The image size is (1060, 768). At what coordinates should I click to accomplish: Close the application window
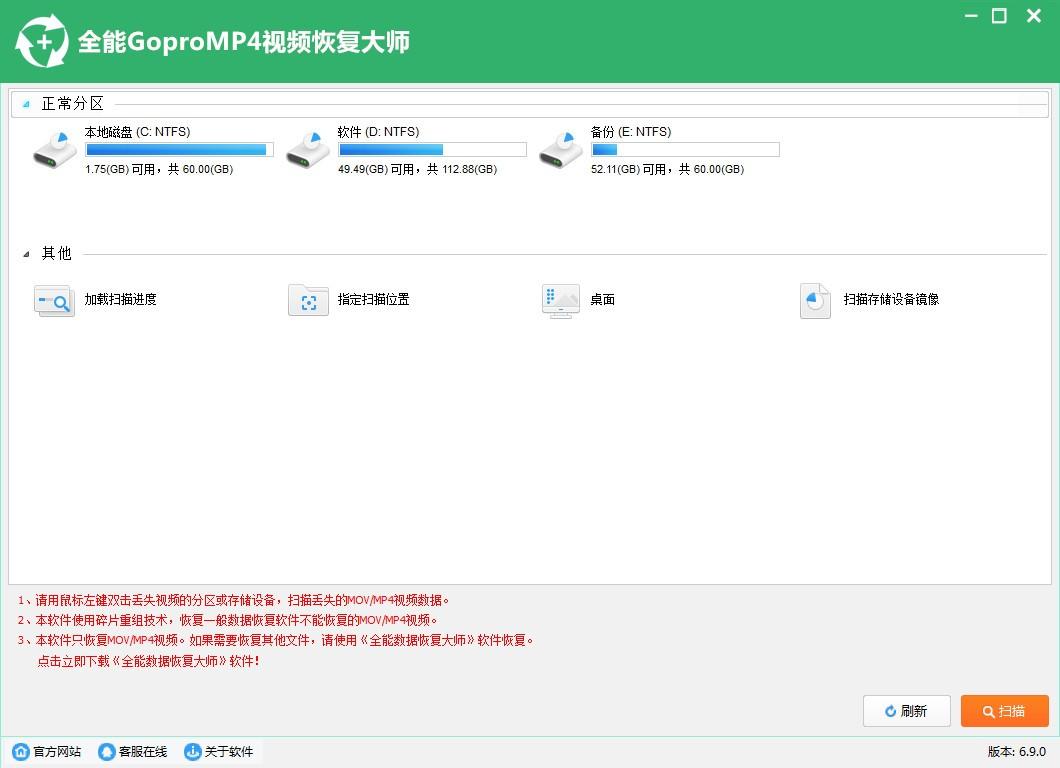click(x=1034, y=16)
